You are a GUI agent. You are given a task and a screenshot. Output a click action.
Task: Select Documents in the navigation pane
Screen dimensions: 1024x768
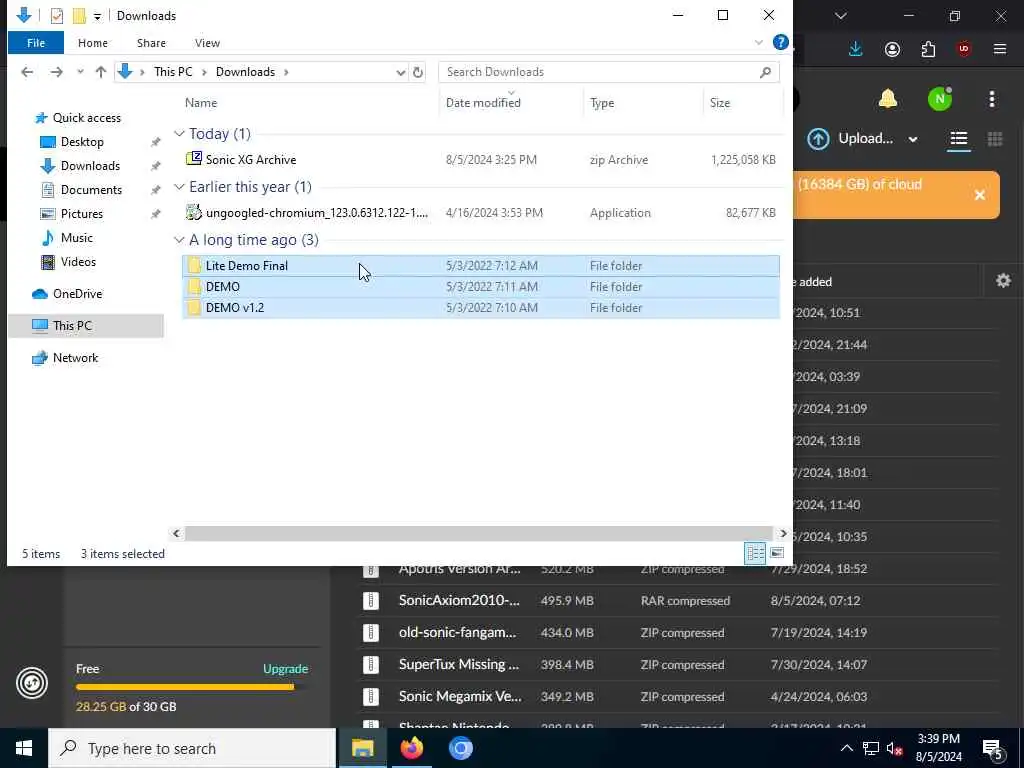click(91, 189)
